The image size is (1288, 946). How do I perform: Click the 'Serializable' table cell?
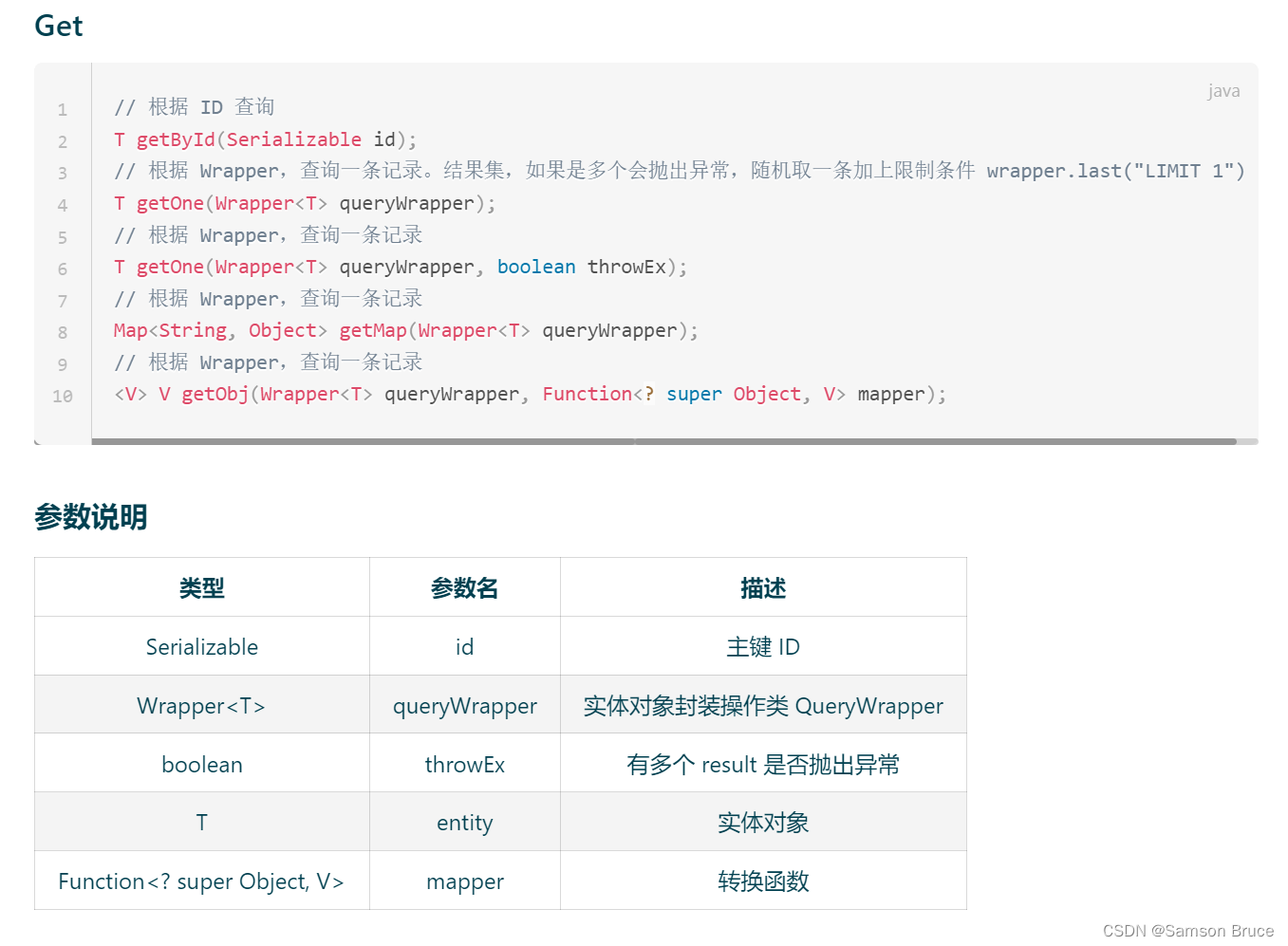coord(202,646)
